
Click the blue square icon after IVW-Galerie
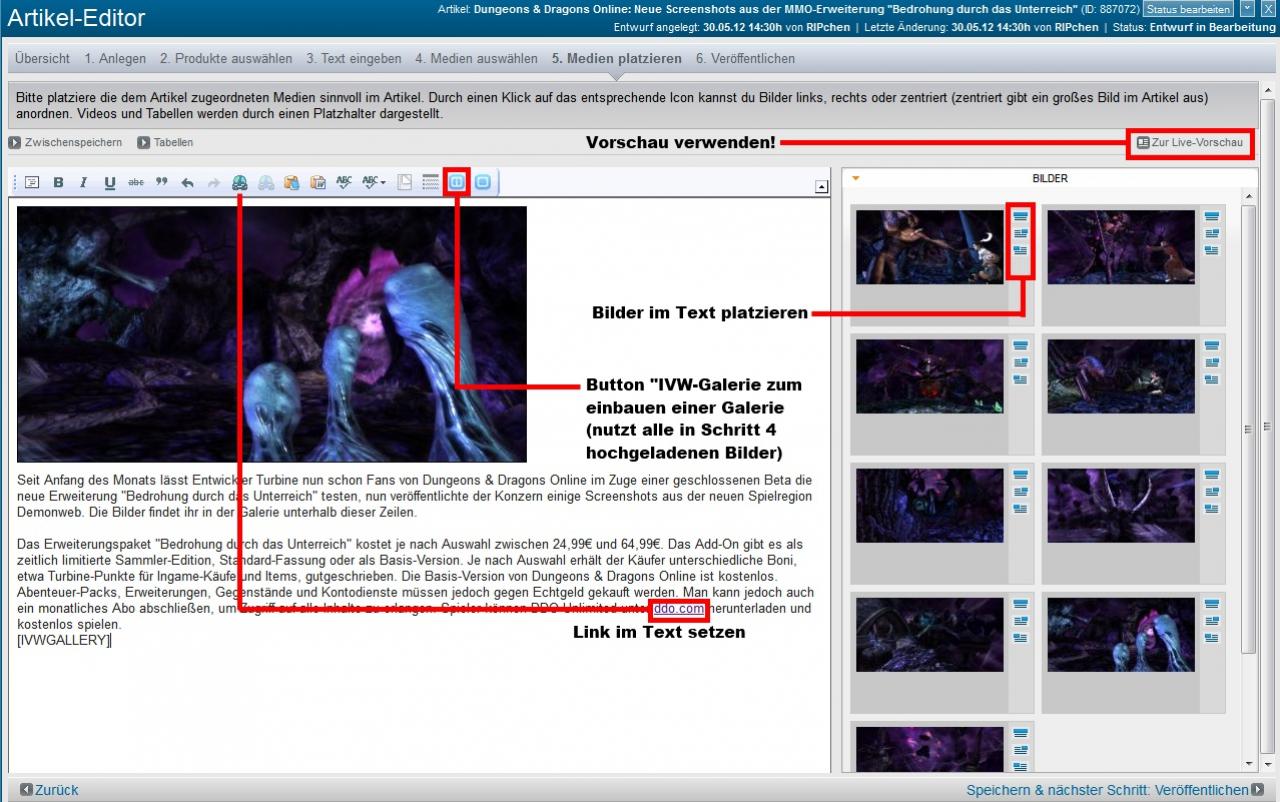click(x=483, y=183)
